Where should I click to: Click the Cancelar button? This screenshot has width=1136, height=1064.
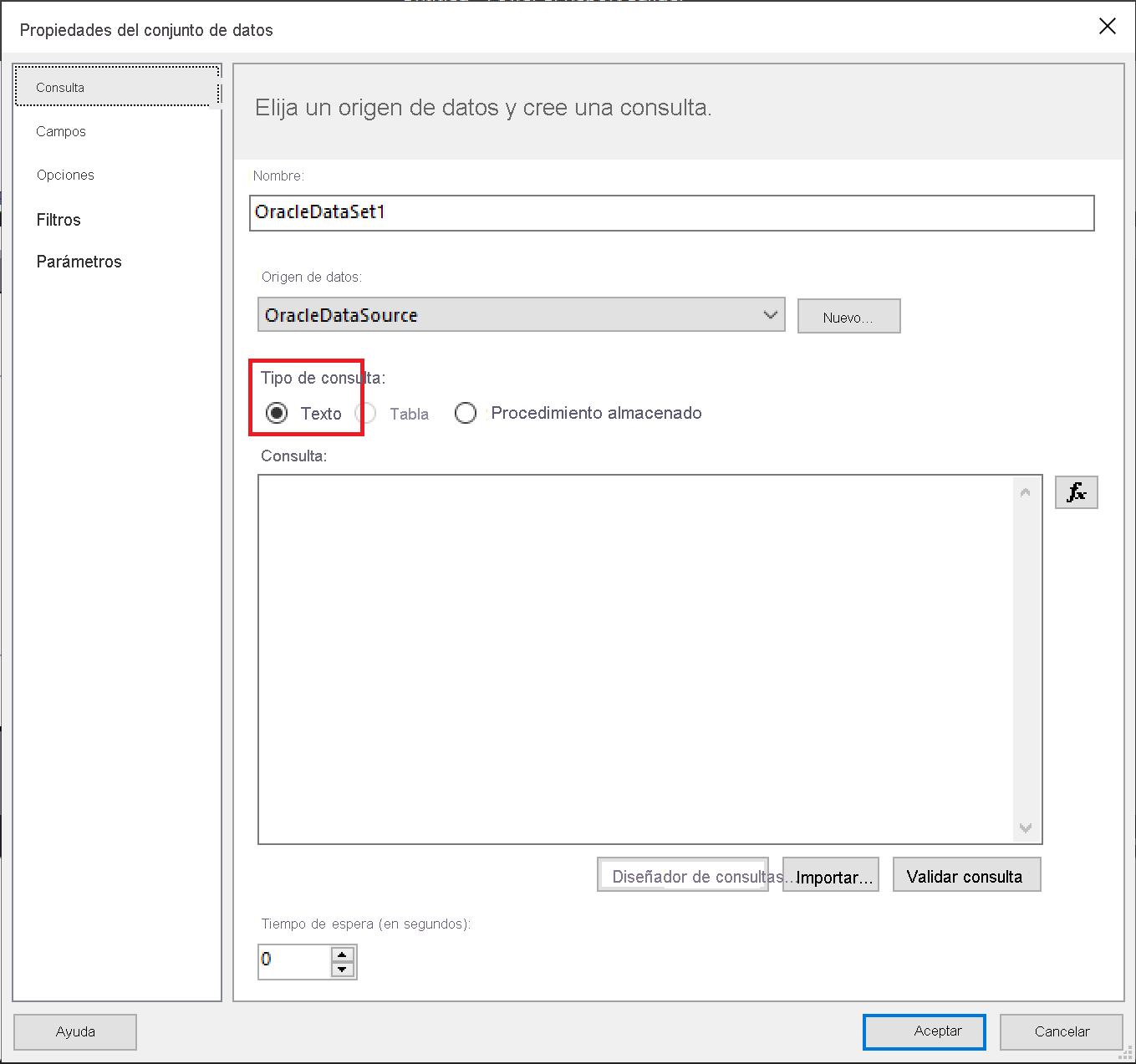(x=1062, y=1031)
